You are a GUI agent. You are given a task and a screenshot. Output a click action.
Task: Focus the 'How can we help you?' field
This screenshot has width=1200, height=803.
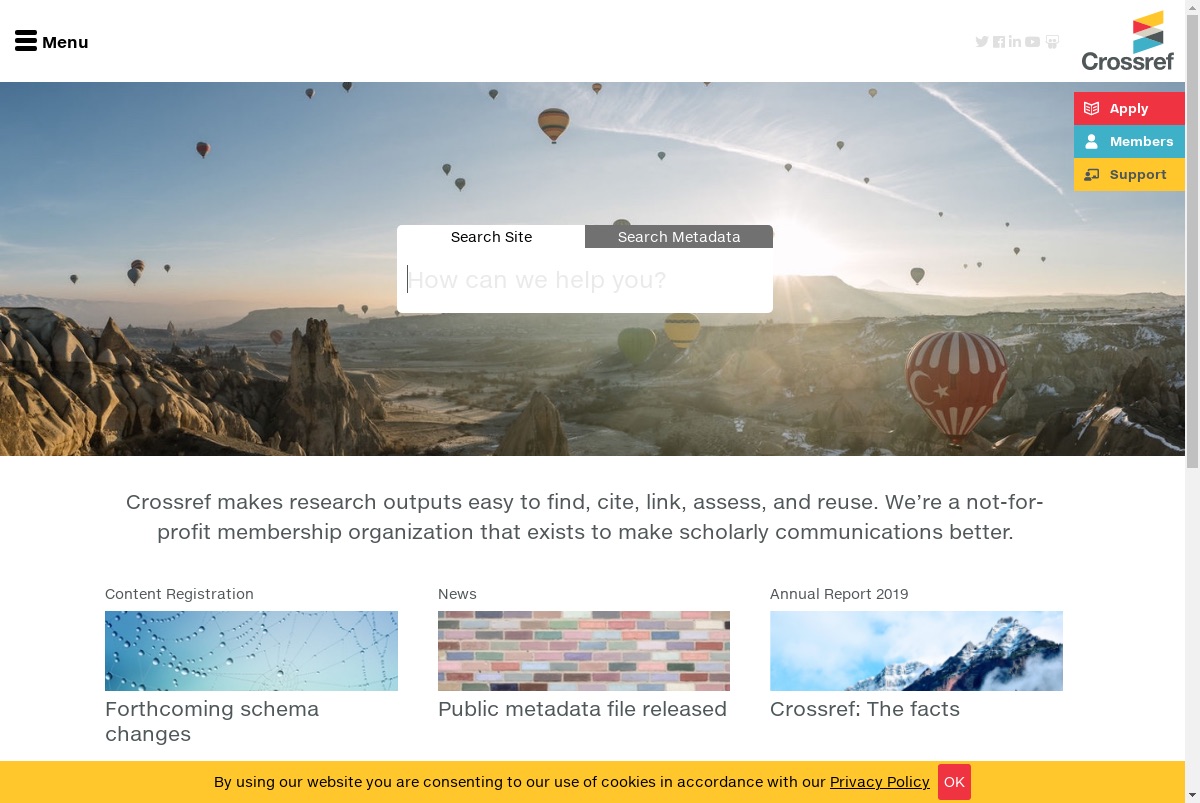click(x=585, y=280)
